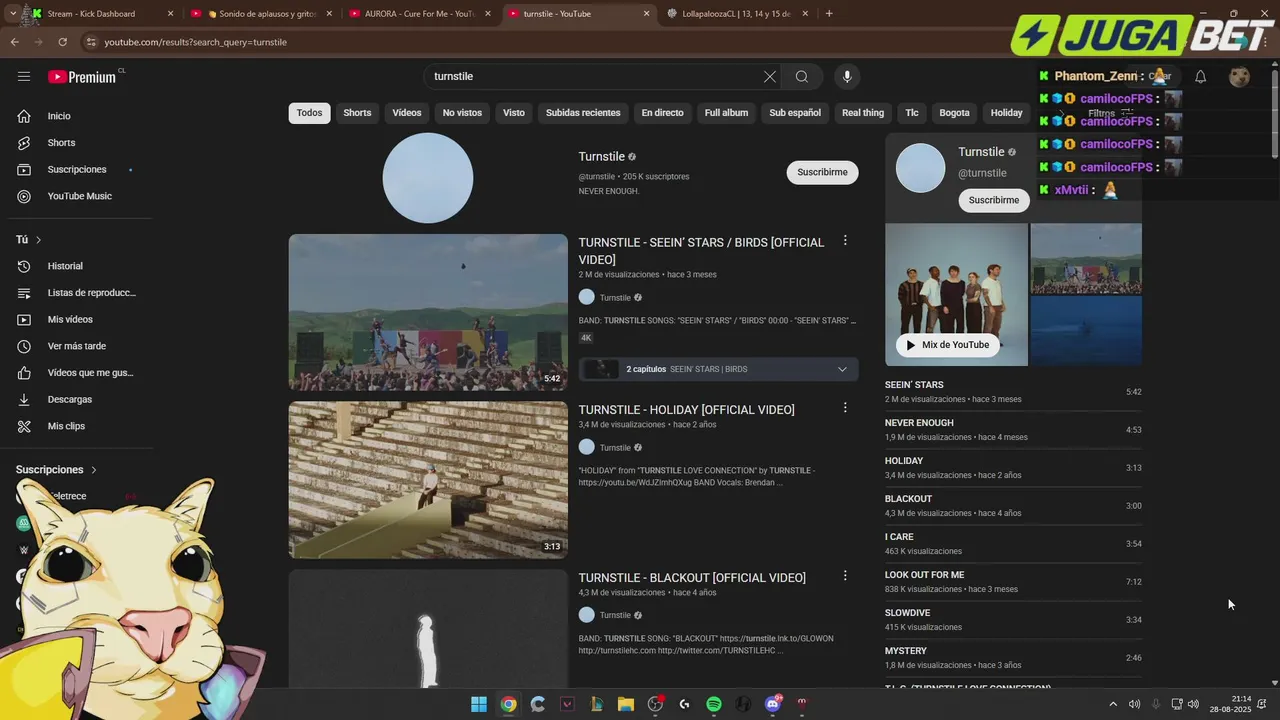Open more options for Holiday video
The height and width of the screenshot is (720, 1280).
(x=845, y=408)
